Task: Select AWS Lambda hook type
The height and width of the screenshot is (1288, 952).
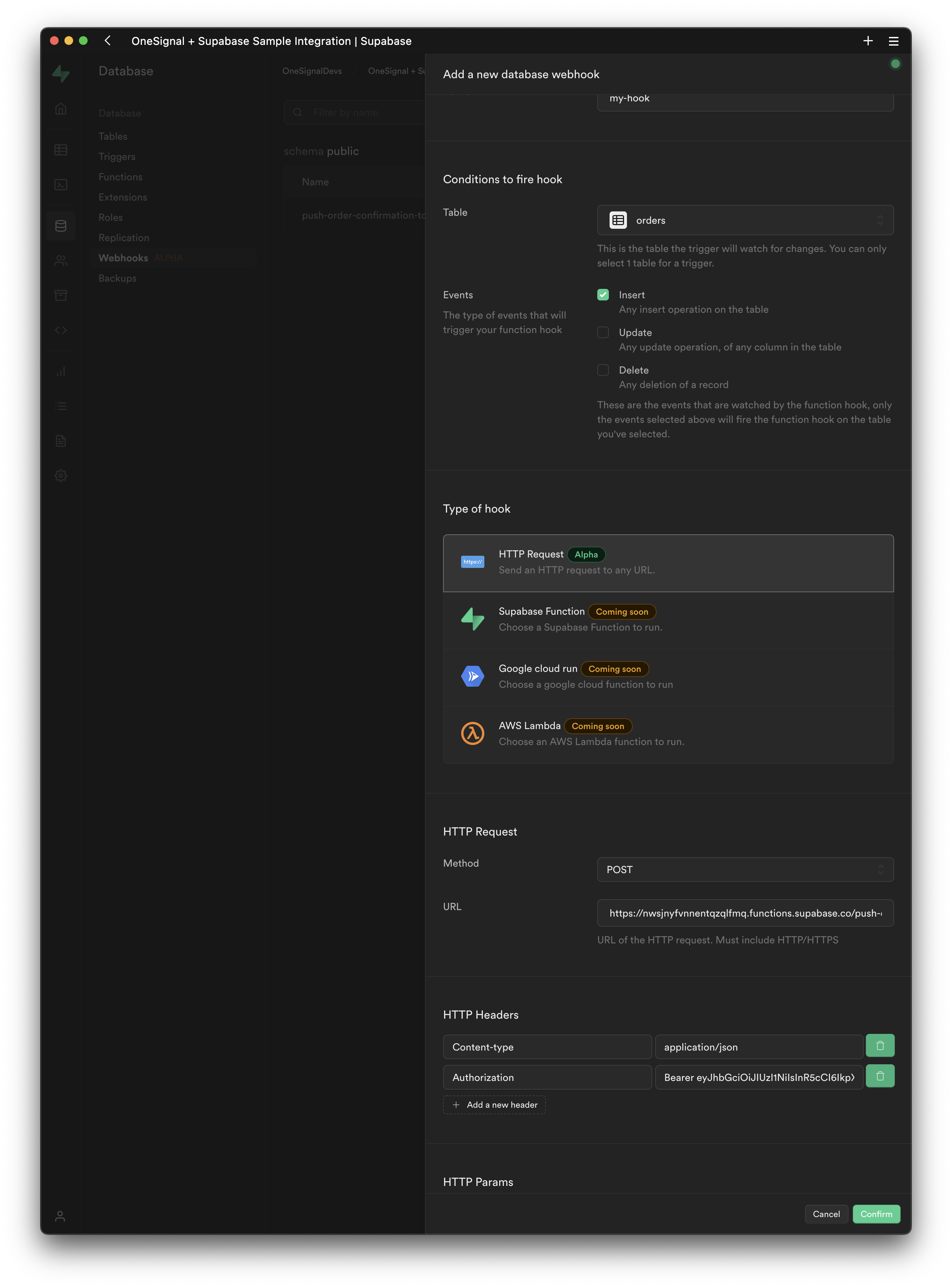Action: point(668,734)
